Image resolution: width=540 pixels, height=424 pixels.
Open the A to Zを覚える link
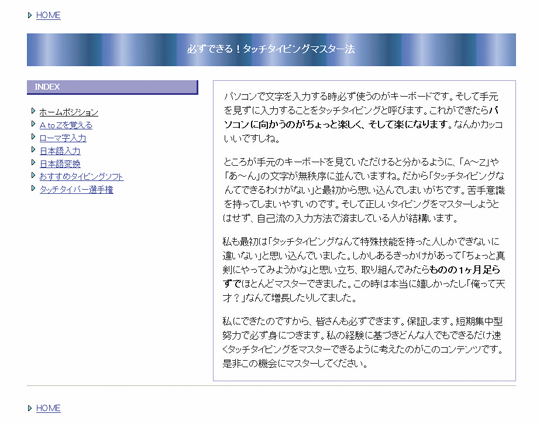pos(66,125)
